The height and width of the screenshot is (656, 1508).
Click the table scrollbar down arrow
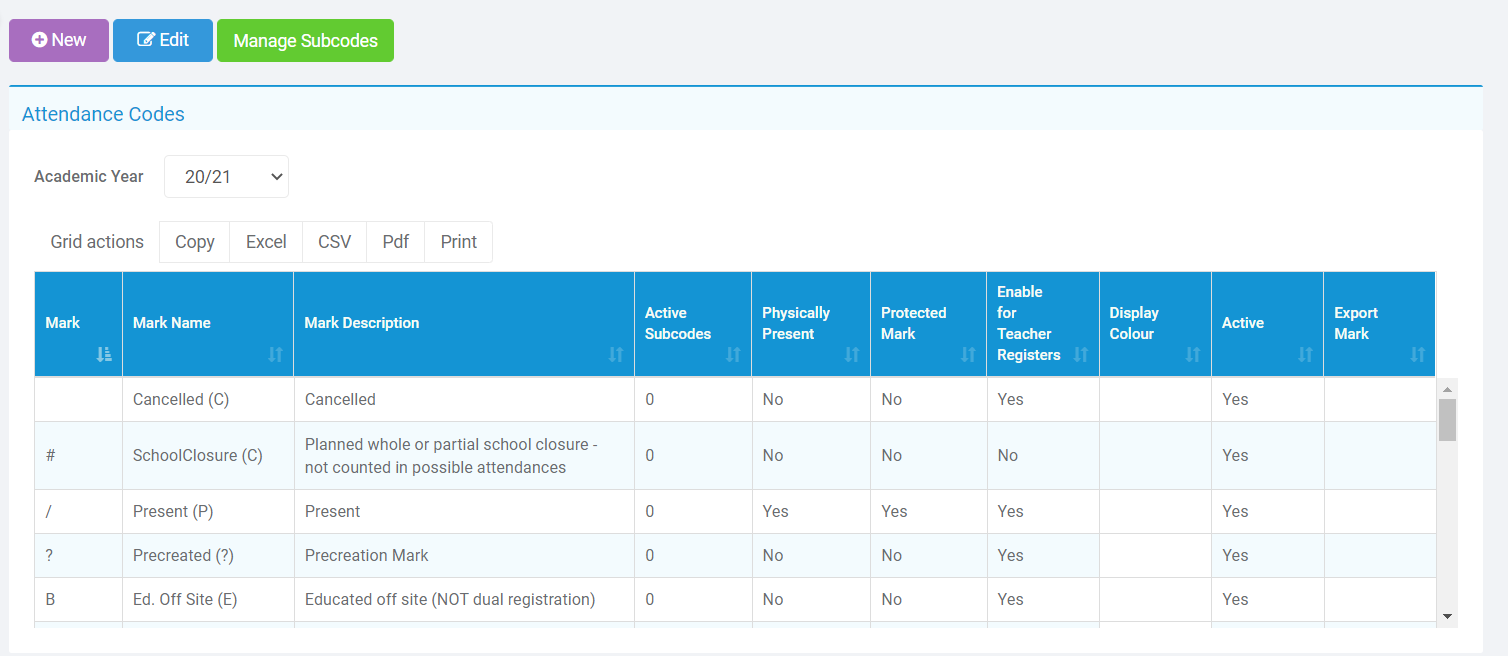click(1447, 616)
